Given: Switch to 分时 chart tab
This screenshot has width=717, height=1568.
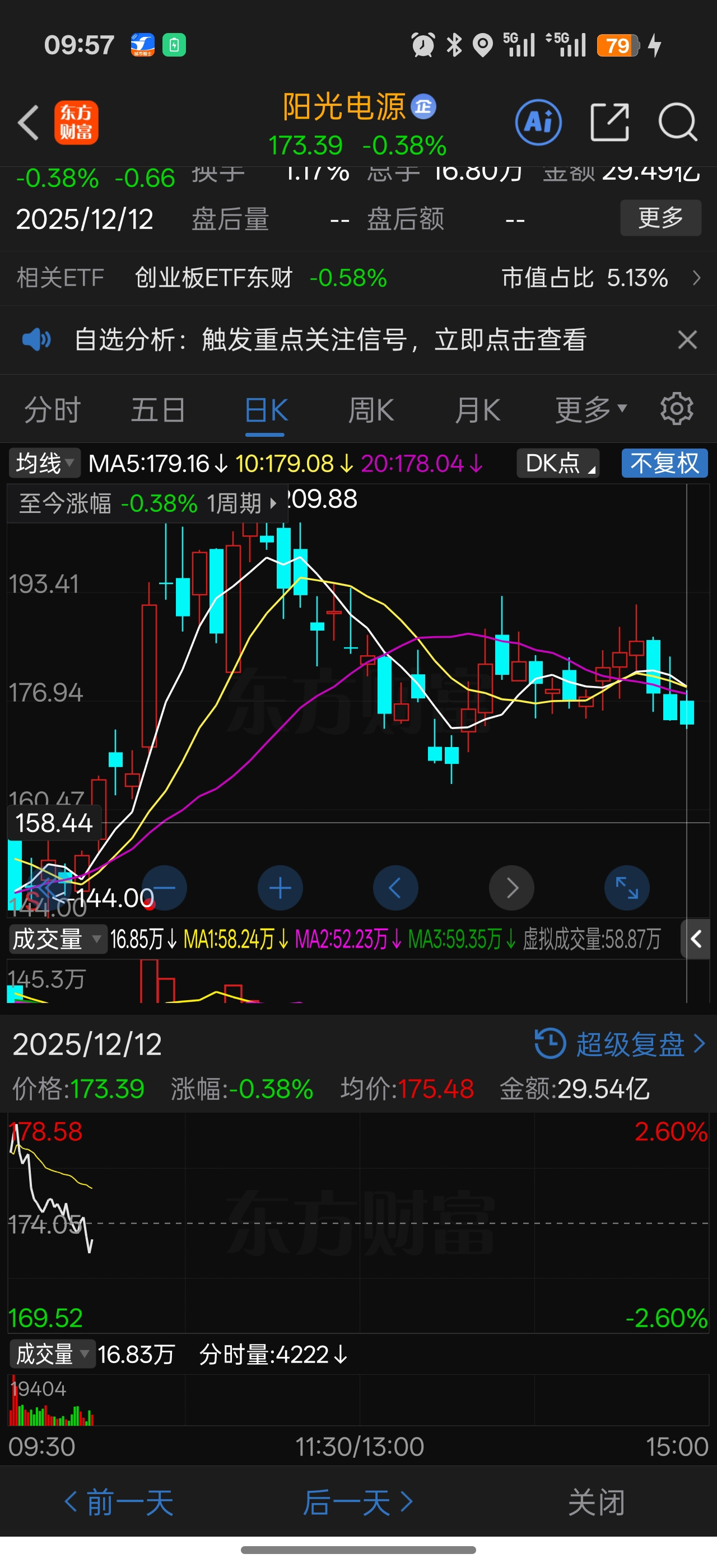Looking at the screenshot, I should (x=52, y=410).
